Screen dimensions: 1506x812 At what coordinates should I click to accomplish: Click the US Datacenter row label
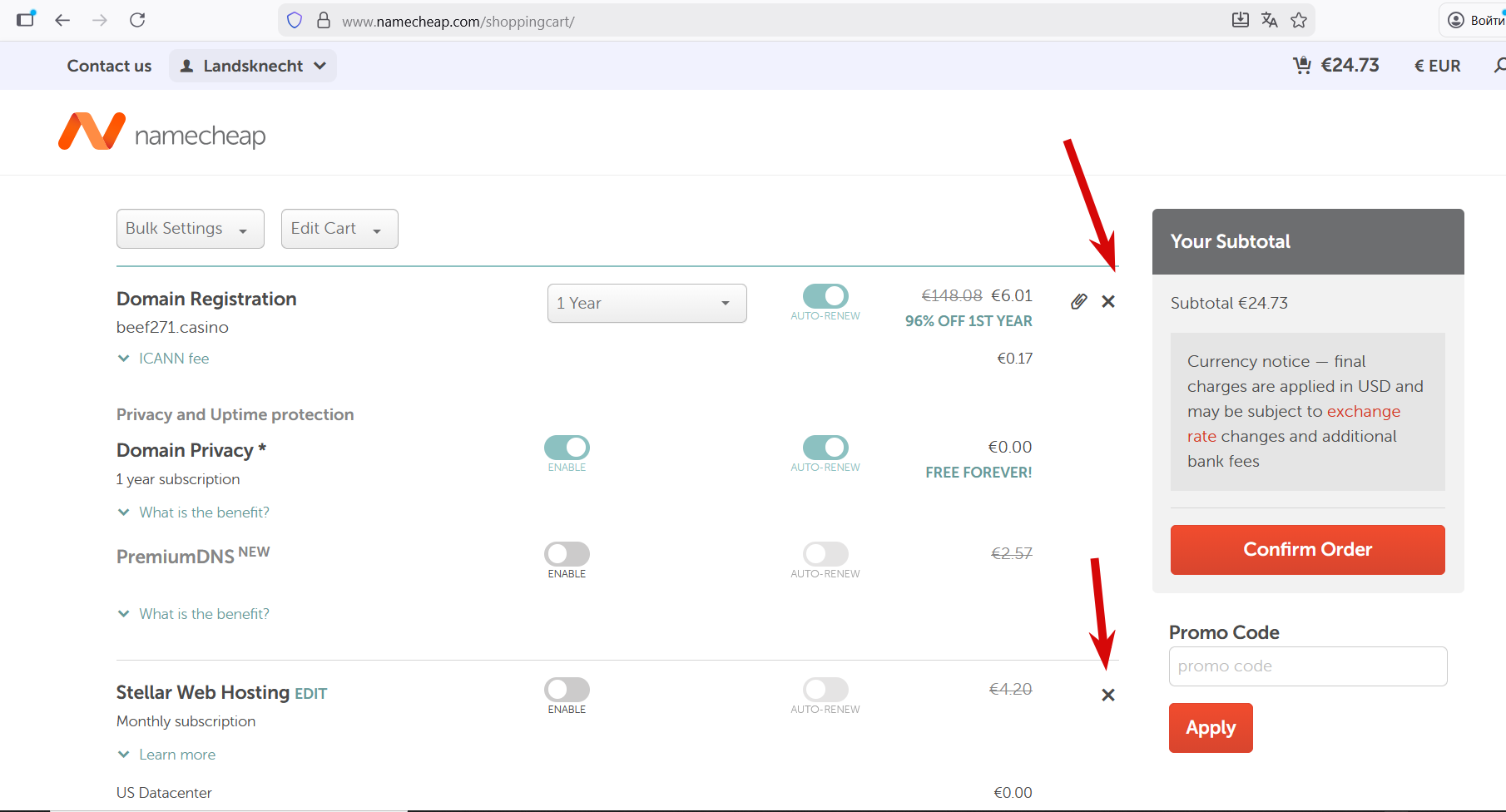[x=164, y=793]
